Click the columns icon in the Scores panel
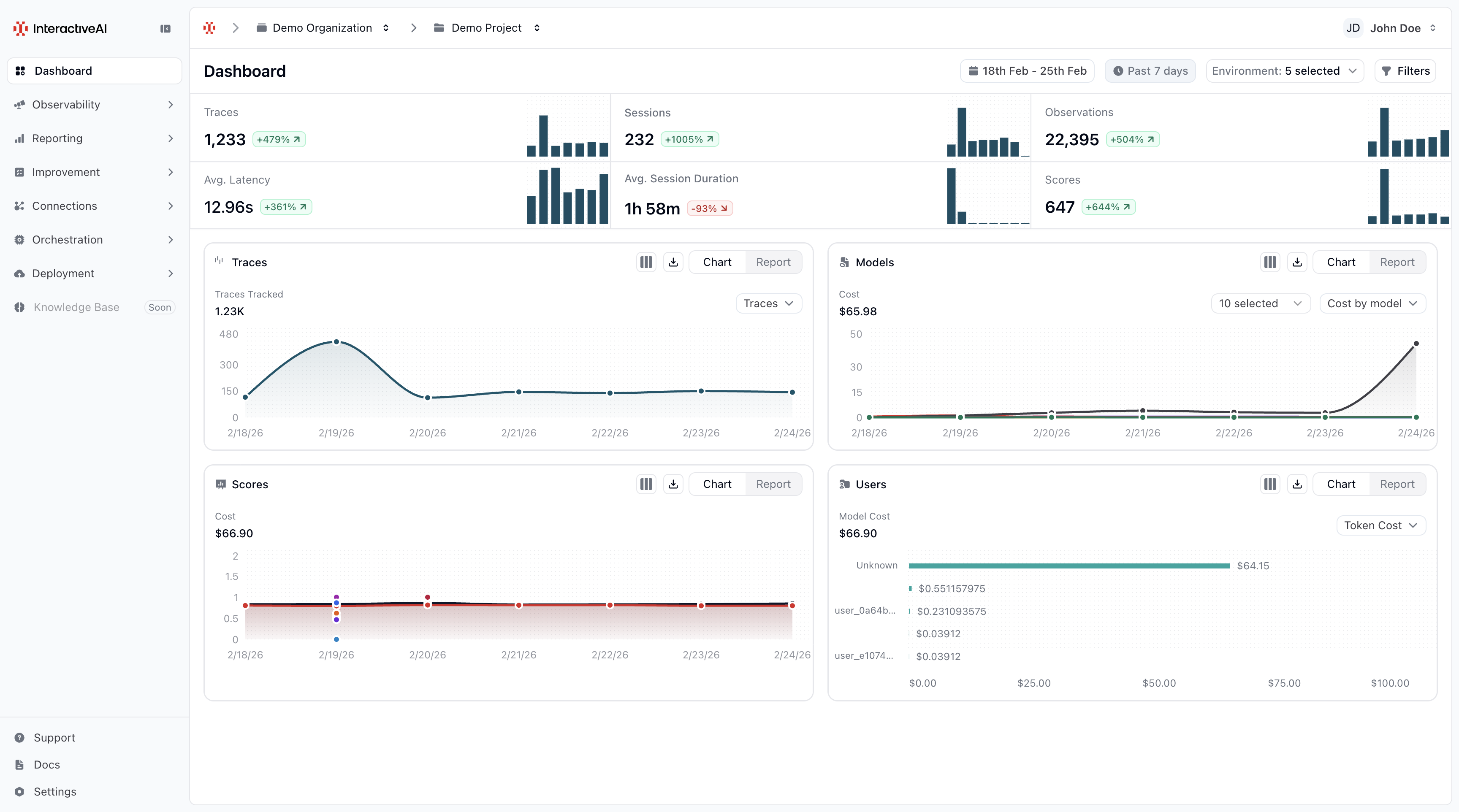This screenshot has height=812, width=1459. (x=645, y=484)
